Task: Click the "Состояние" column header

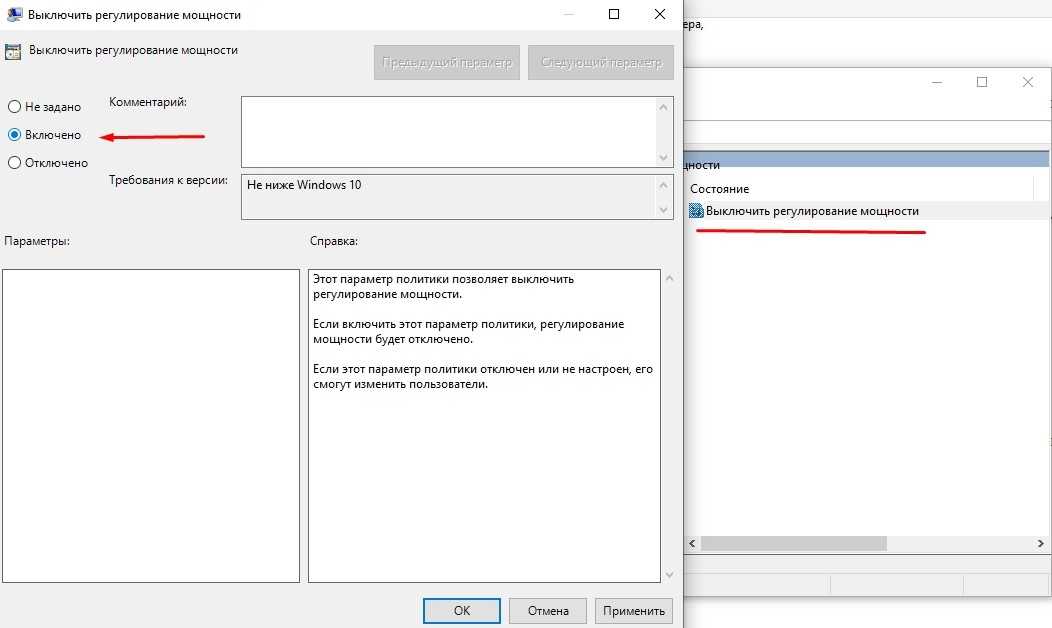Action: pyautogui.click(x=719, y=189)
